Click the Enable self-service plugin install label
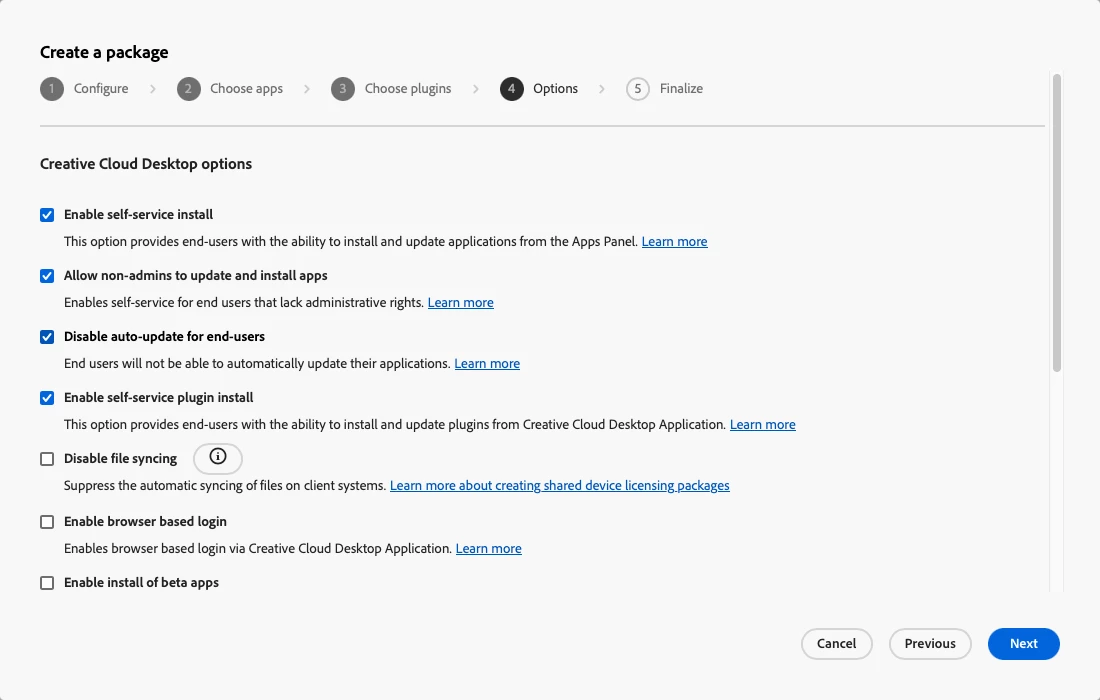Image resolution: width=1100 pixels, height=700 pixels. click(x=159, y=398)
